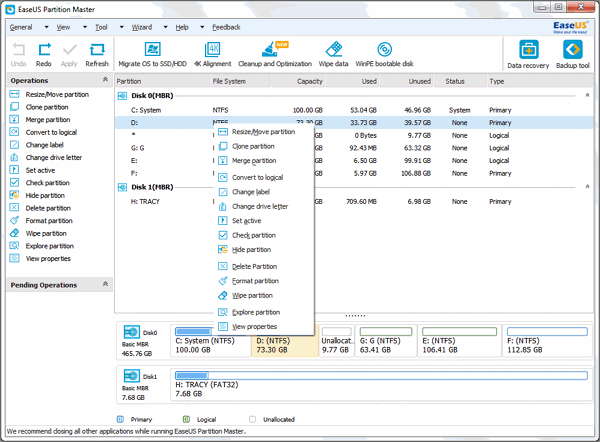Click the Disk0 Basic MBR disk icon
This screenshot has height=442, width=600.
(x=132, y=332)
